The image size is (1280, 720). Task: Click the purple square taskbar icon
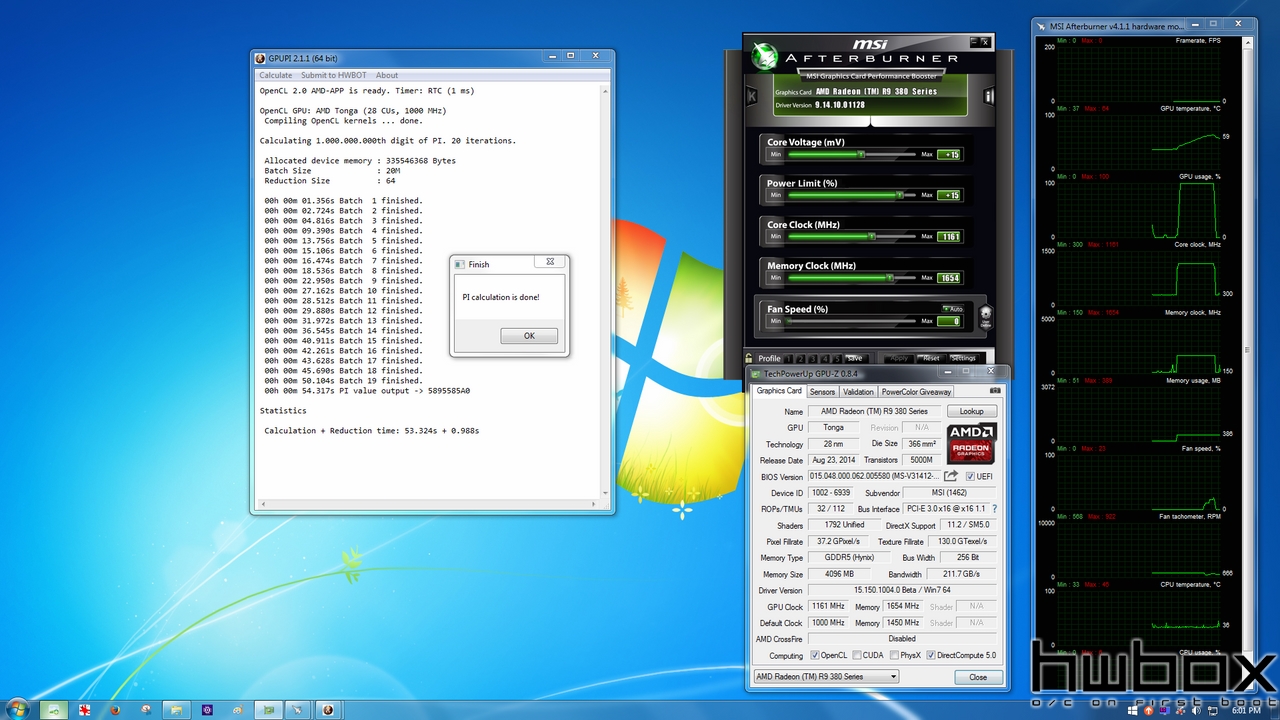pyautogui.click(x=207, y=709)
